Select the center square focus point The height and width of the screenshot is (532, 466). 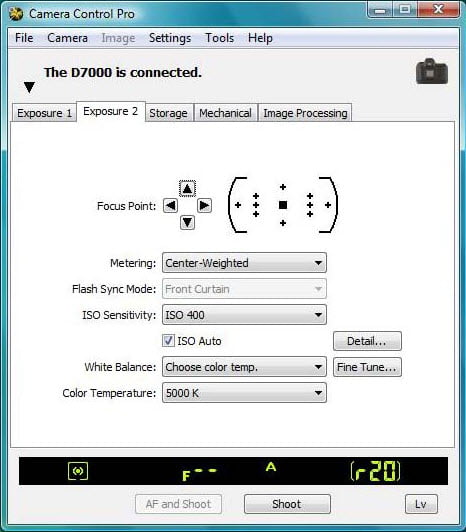click(283, 205)
